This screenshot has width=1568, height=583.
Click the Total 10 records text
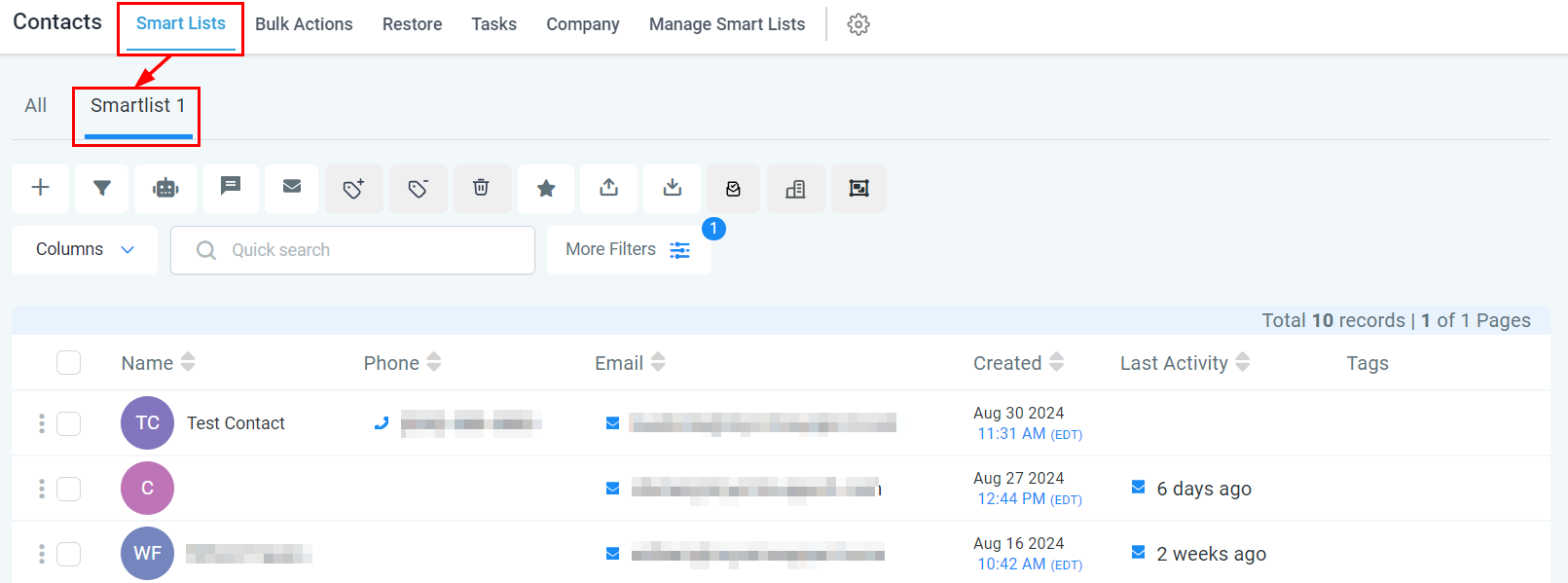click(1333, 320)
